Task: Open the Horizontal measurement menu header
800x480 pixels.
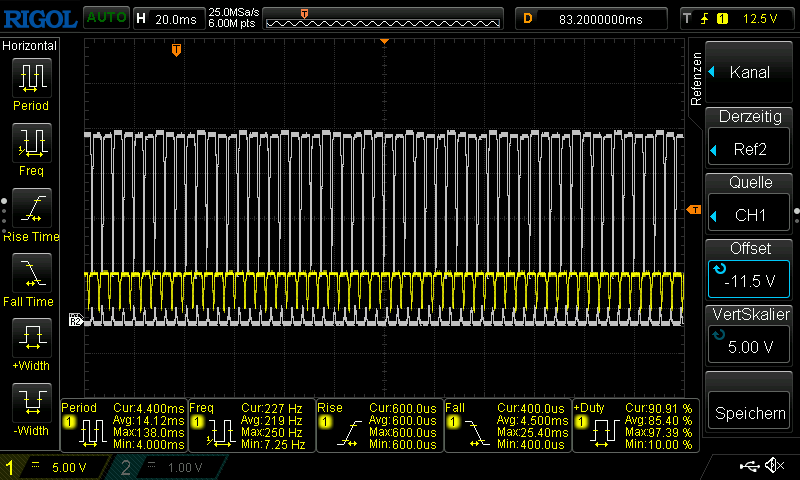Action: [30, 46]
